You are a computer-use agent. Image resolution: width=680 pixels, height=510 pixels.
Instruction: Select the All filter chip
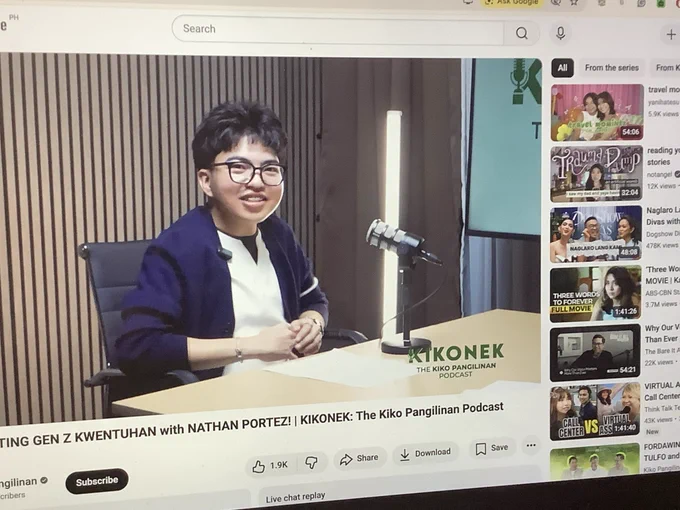tap(562, 68)
